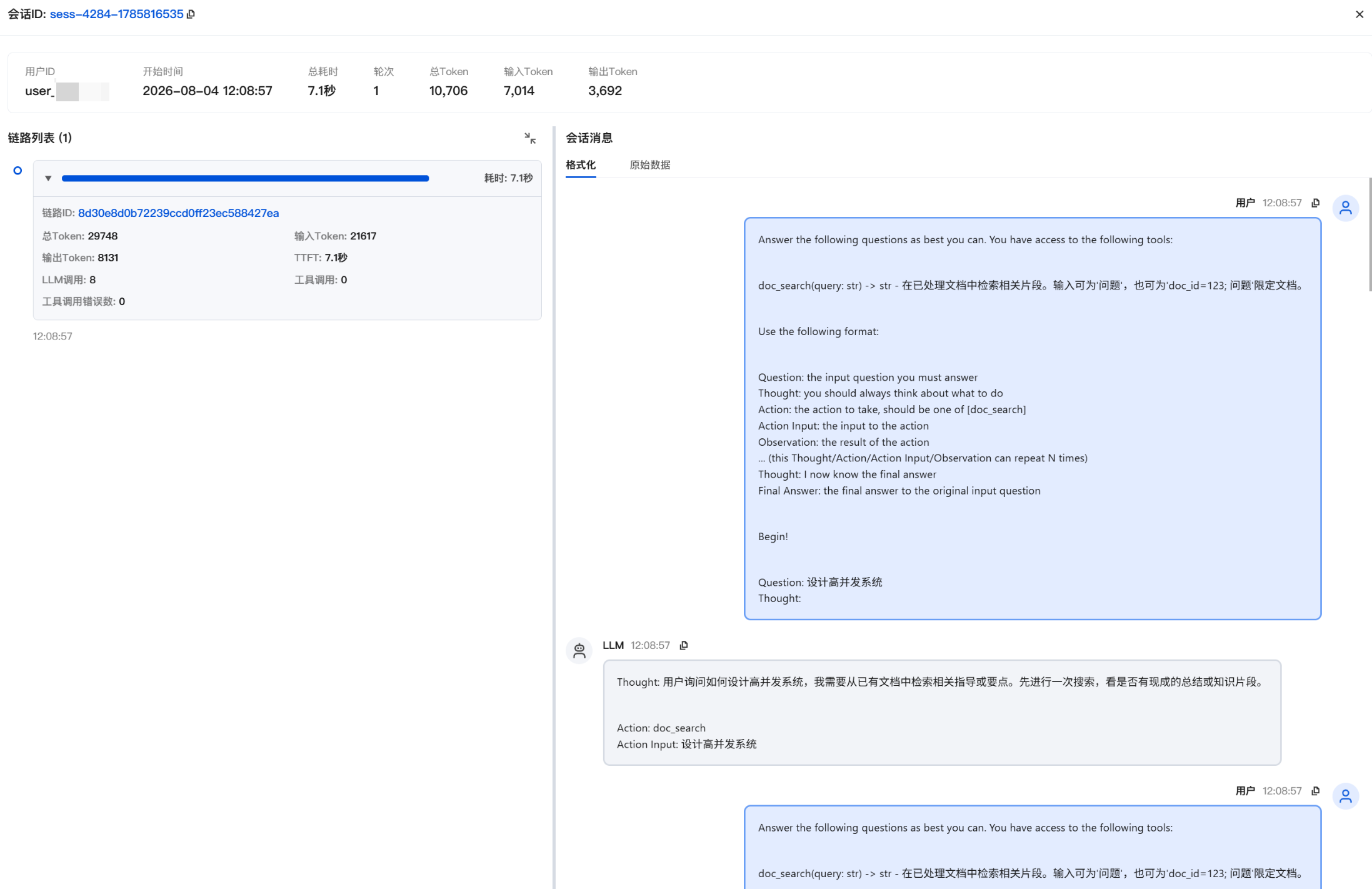Viewport: 1372px width, 889px height.
Task: Close the session detail panel
Action: [x=1359, y=14]
